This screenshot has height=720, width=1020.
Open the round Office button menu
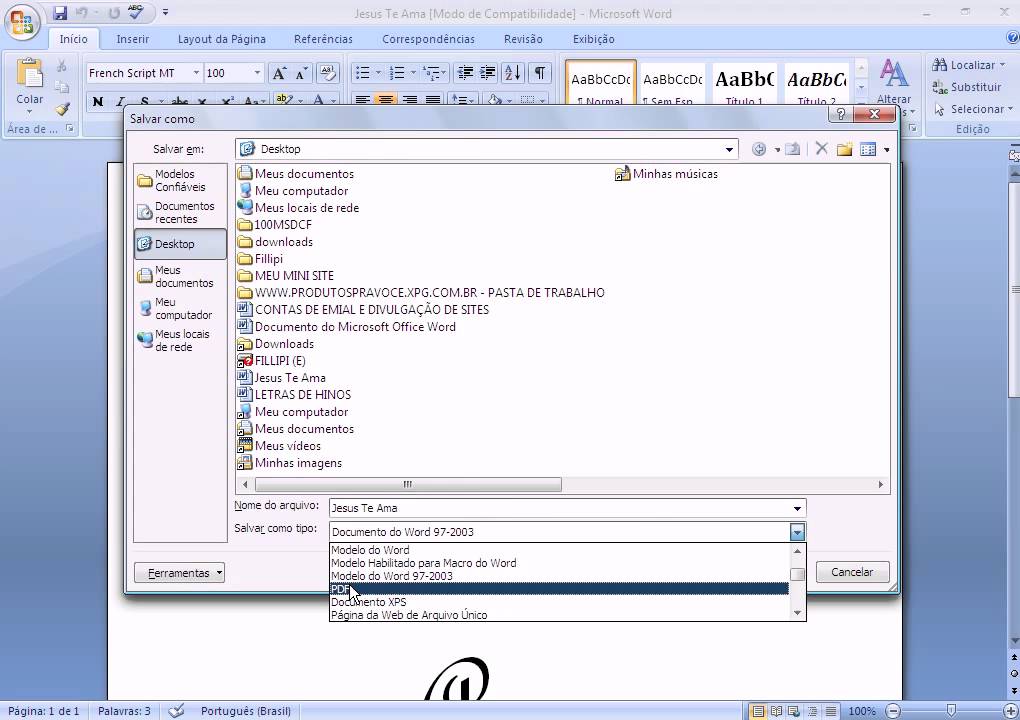(22, 22)
